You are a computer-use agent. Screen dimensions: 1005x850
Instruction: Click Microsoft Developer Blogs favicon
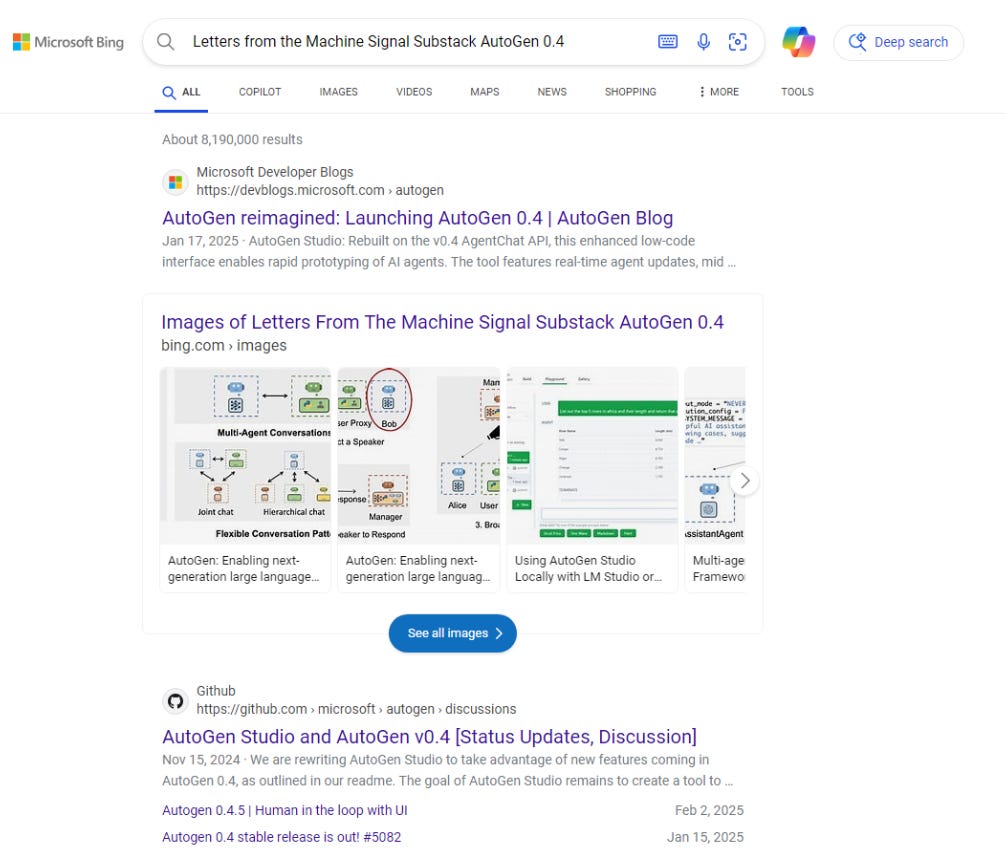[x=175, y=182]
